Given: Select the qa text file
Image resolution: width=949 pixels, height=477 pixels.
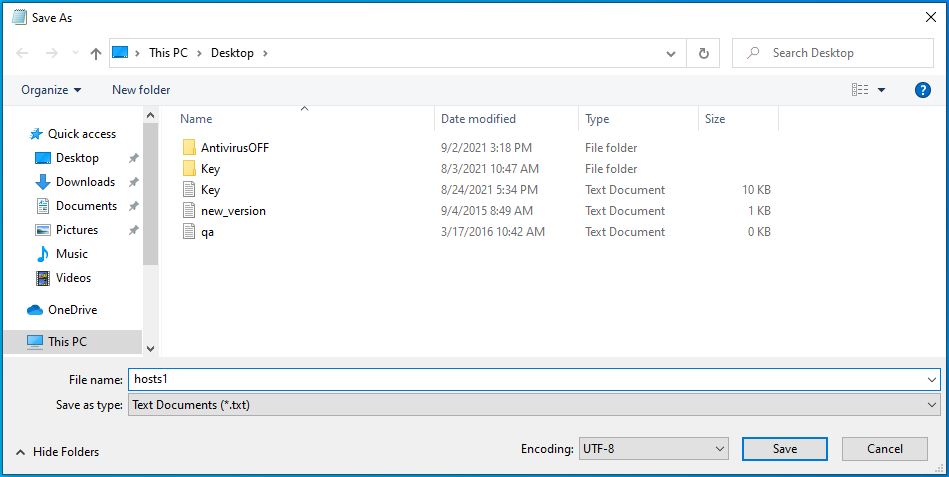Looking at the screenshot, I should [207, 232].
